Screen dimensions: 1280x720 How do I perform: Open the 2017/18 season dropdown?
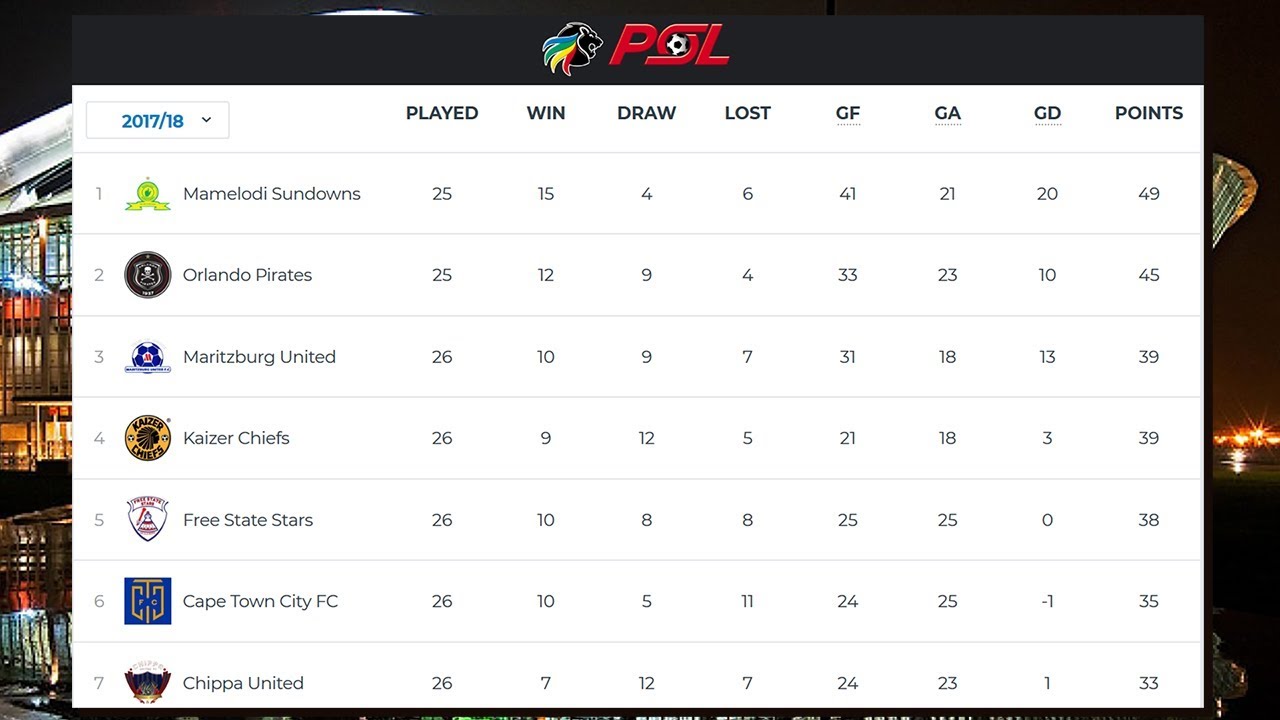click(x=158, y=121)
